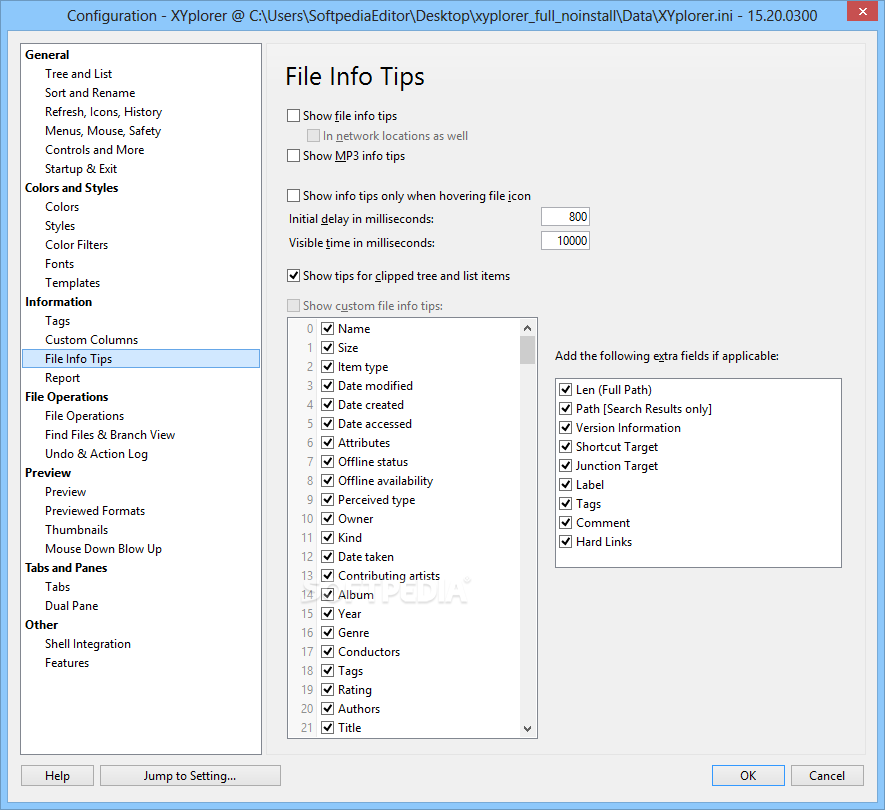The image size is (885, 810).
Task: Select the Colors and Styles category heading
Action: click(72, 188)
